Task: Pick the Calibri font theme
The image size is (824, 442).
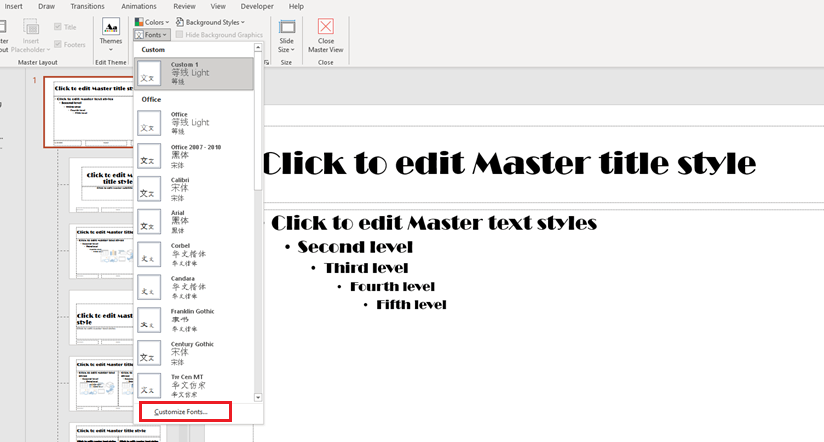Action: click(194, 189)
